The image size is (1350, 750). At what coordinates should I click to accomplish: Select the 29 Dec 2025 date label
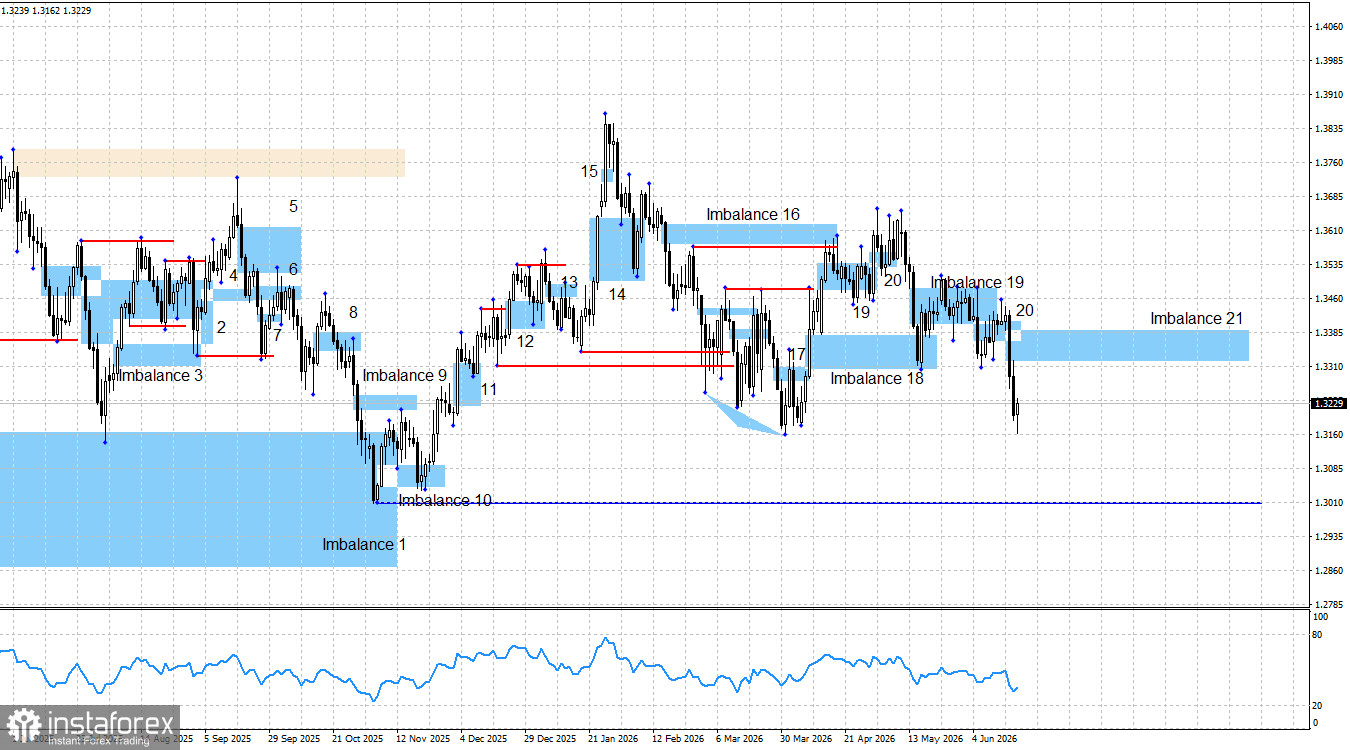pos(550,739)
